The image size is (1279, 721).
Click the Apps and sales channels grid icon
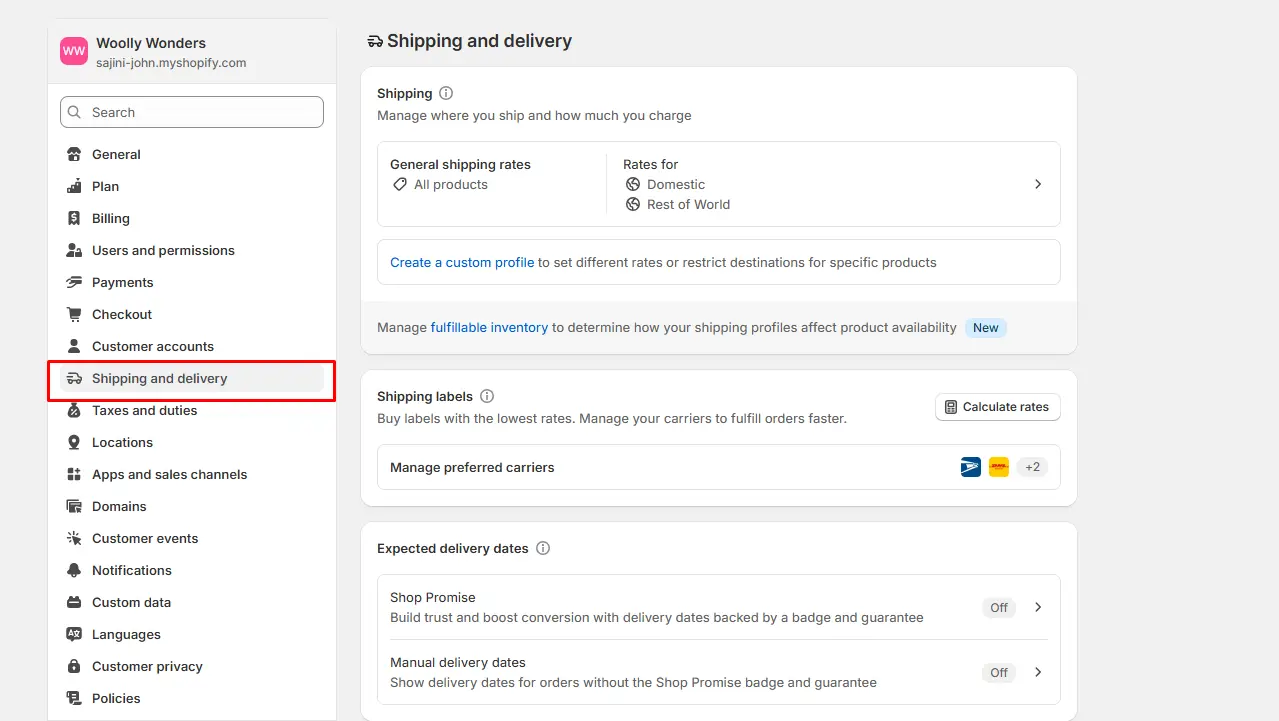pos(74,474)
